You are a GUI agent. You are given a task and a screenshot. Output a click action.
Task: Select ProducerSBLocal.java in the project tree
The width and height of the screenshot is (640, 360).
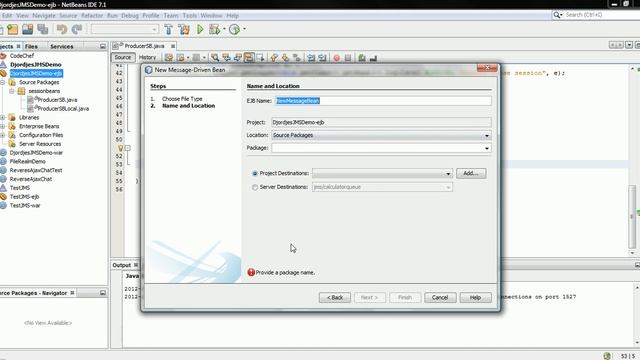[x=63, y=109]
